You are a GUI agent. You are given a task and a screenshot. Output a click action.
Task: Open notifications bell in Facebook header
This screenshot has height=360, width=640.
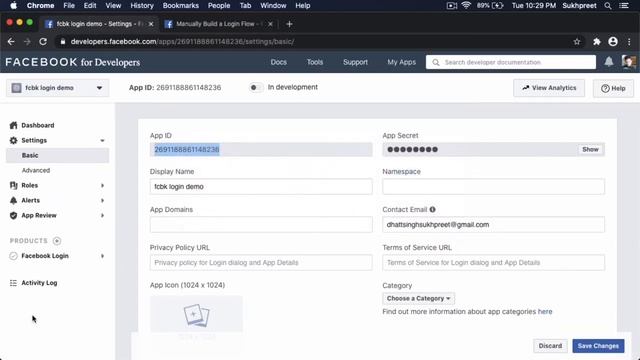pyautogui.click(x=609, y=62)
